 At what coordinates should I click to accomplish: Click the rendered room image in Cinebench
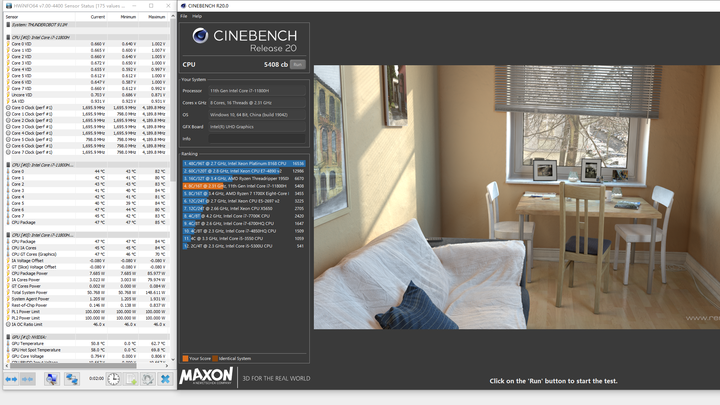[517, 197]
